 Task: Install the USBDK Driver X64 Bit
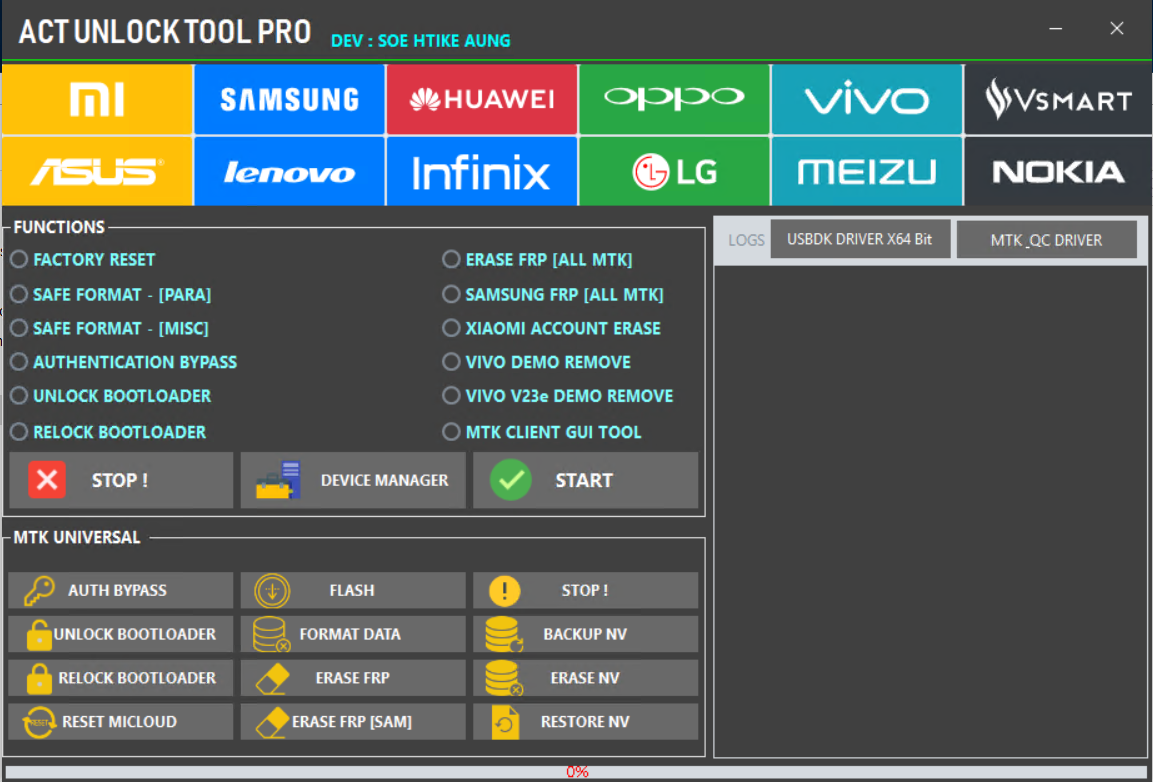(x=860, y=240)
